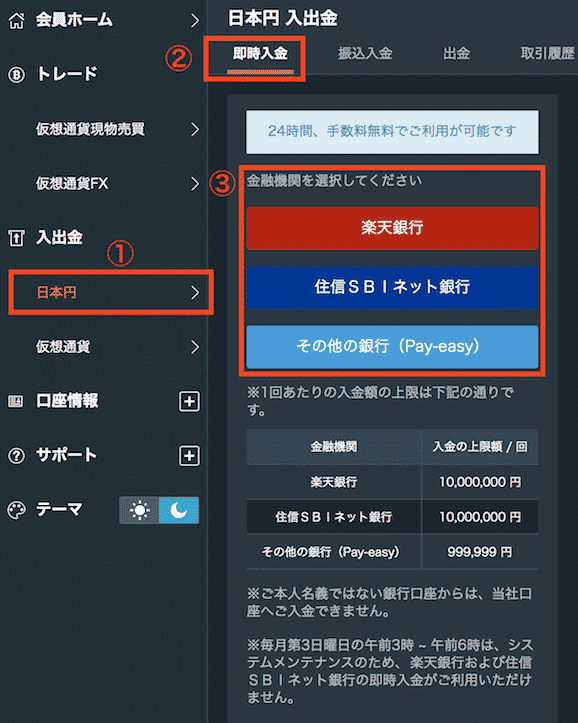The image size is (578, 723).
Task: Open 仮想通貨FX via its chevron arrow
Action: point(195,184)
